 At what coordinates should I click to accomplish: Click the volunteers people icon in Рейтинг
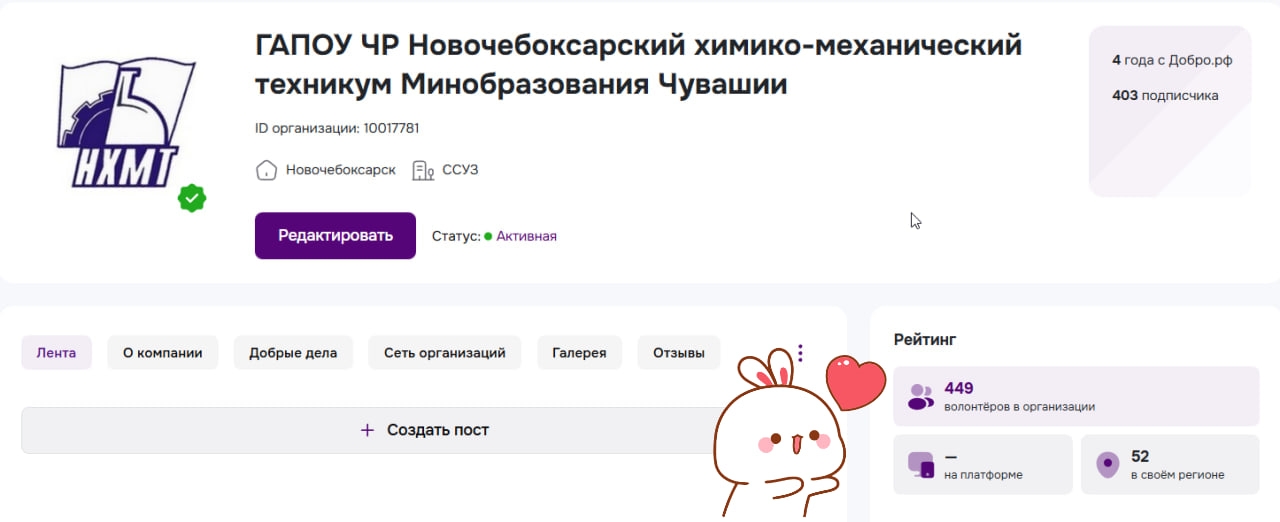[x=920, y=397]
